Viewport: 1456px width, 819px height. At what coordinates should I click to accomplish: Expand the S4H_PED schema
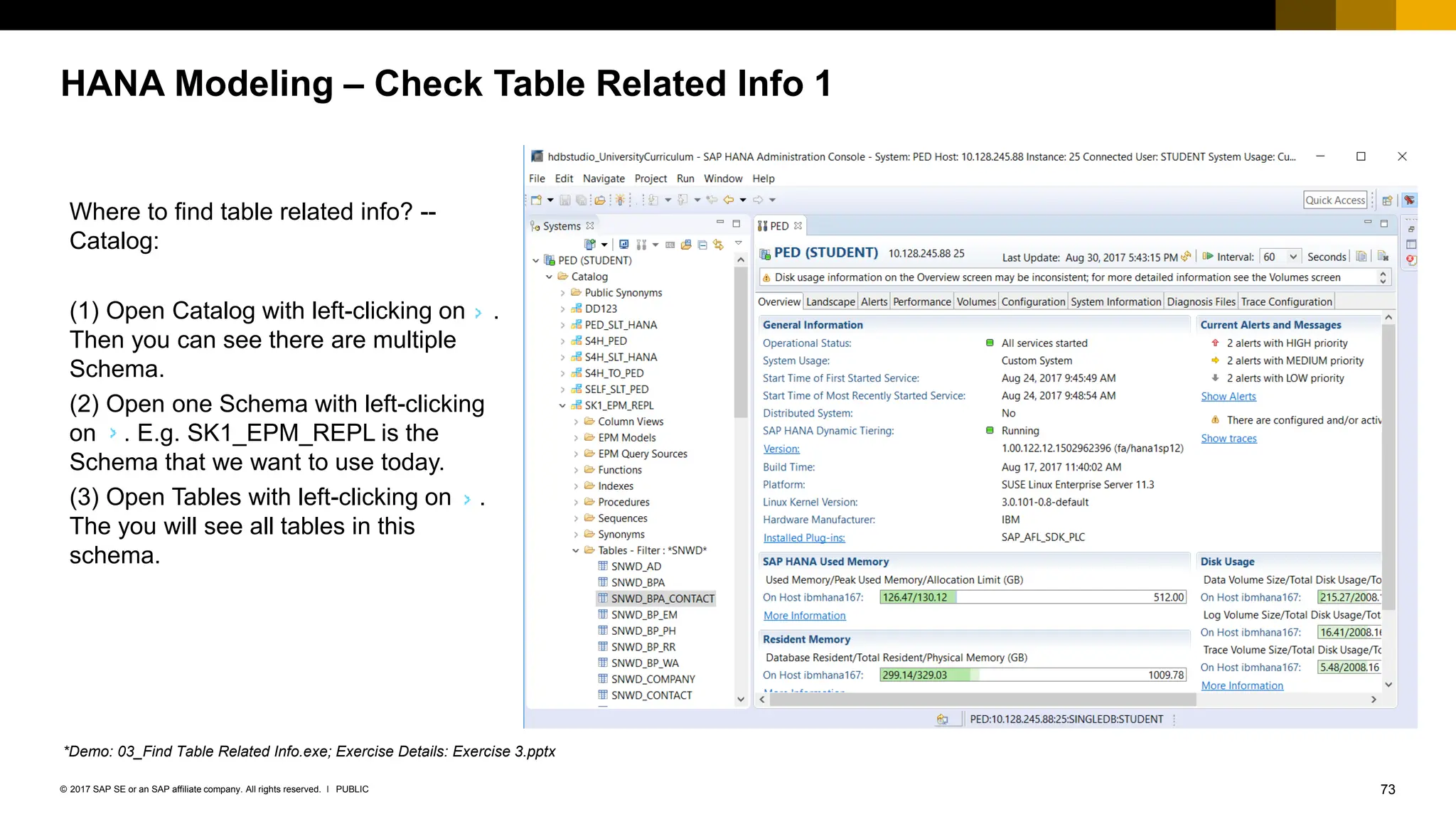562,341
